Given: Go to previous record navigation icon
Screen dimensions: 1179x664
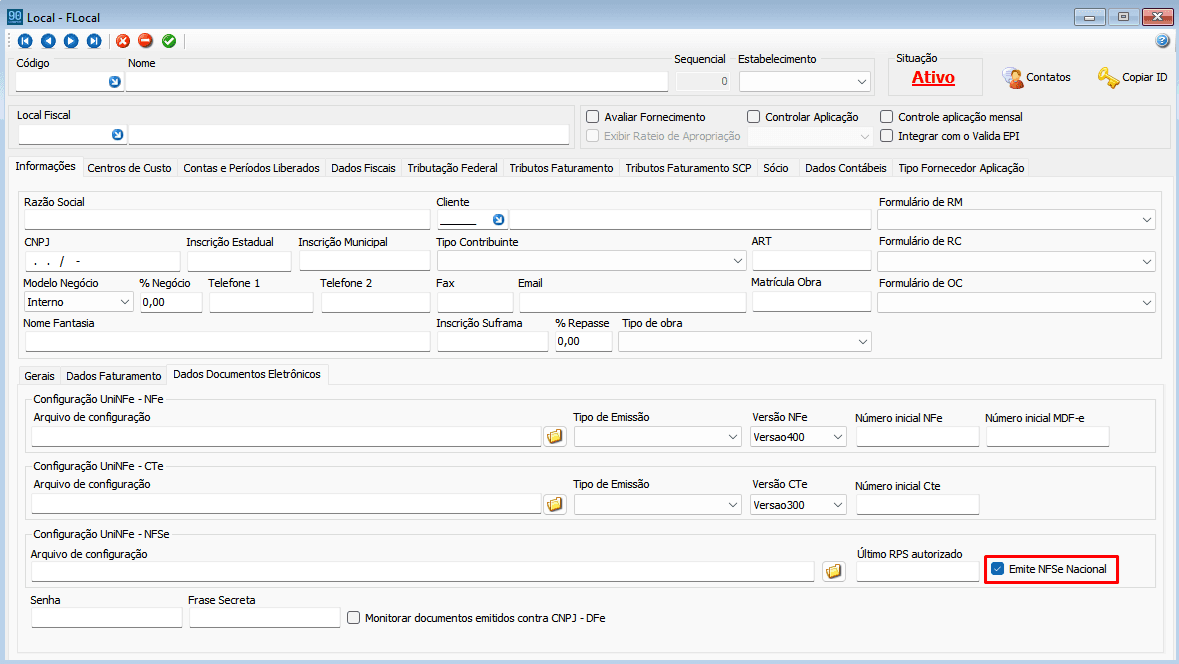Looking at the screenshot, I should point(48,41).
